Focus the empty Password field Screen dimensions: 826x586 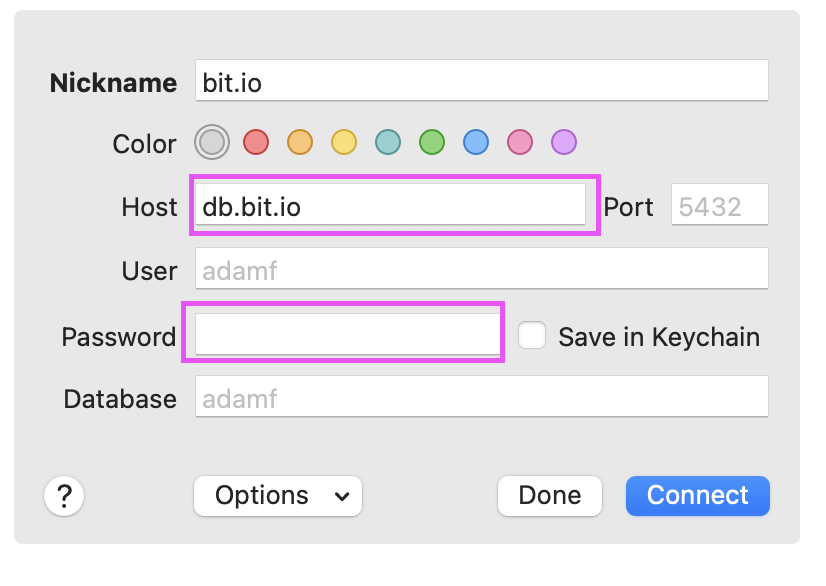(346, 334)
